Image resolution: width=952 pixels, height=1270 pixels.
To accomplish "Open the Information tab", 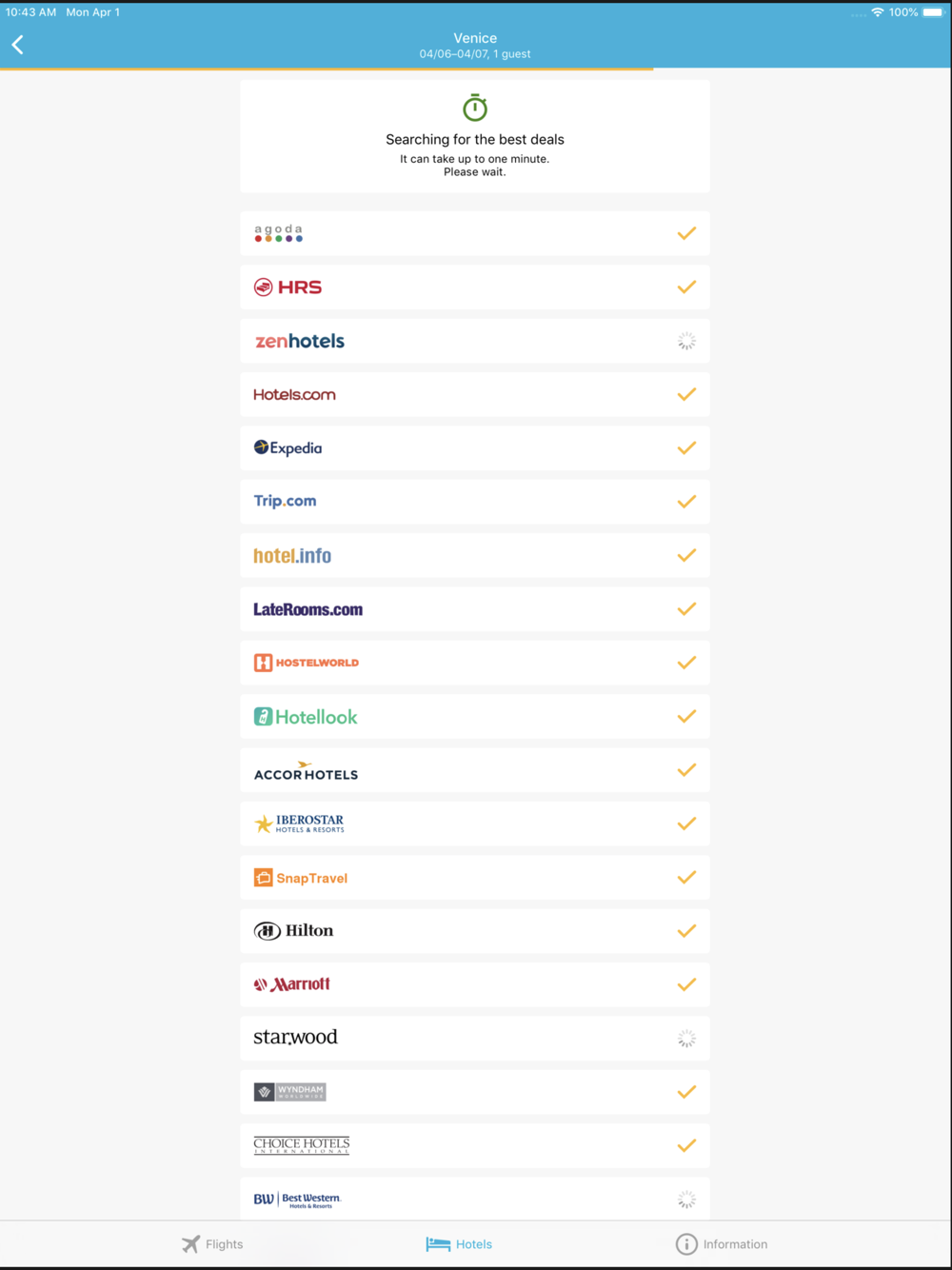I will click(722, 1244).
